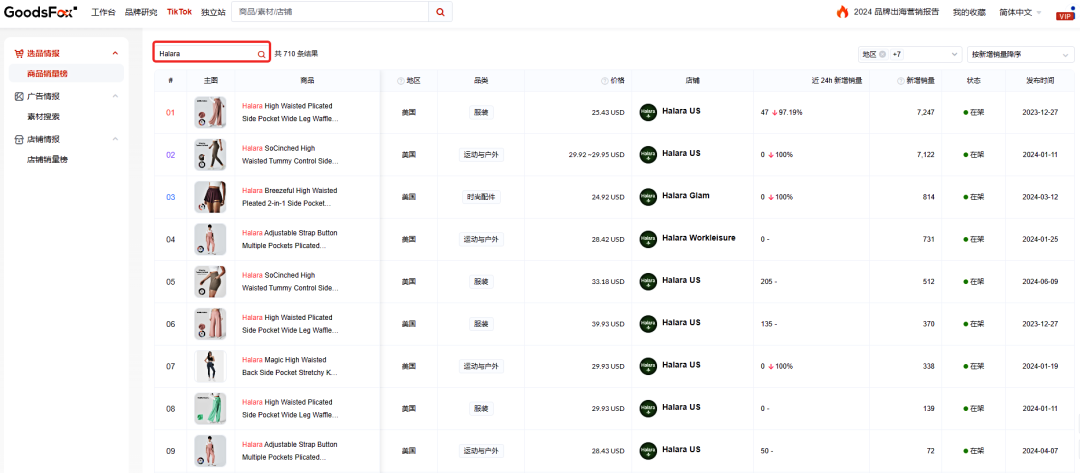Click the top 商品/素材/店铺 search field

click(x=330, y=12)
